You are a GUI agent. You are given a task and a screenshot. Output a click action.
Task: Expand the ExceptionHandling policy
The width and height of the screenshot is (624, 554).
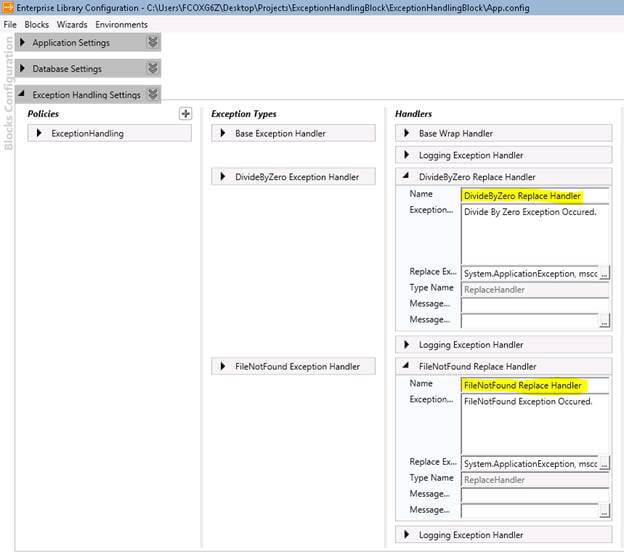39,133
